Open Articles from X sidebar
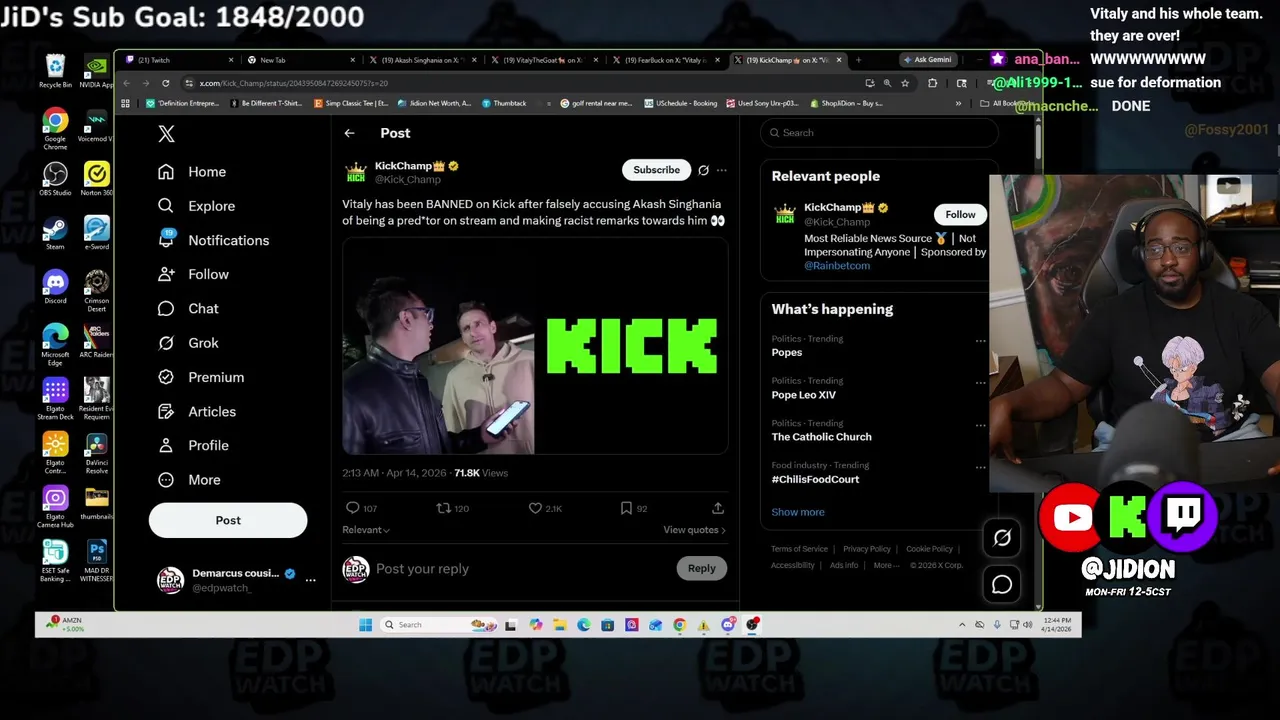 pyautogui.click(x=197, y=411)
